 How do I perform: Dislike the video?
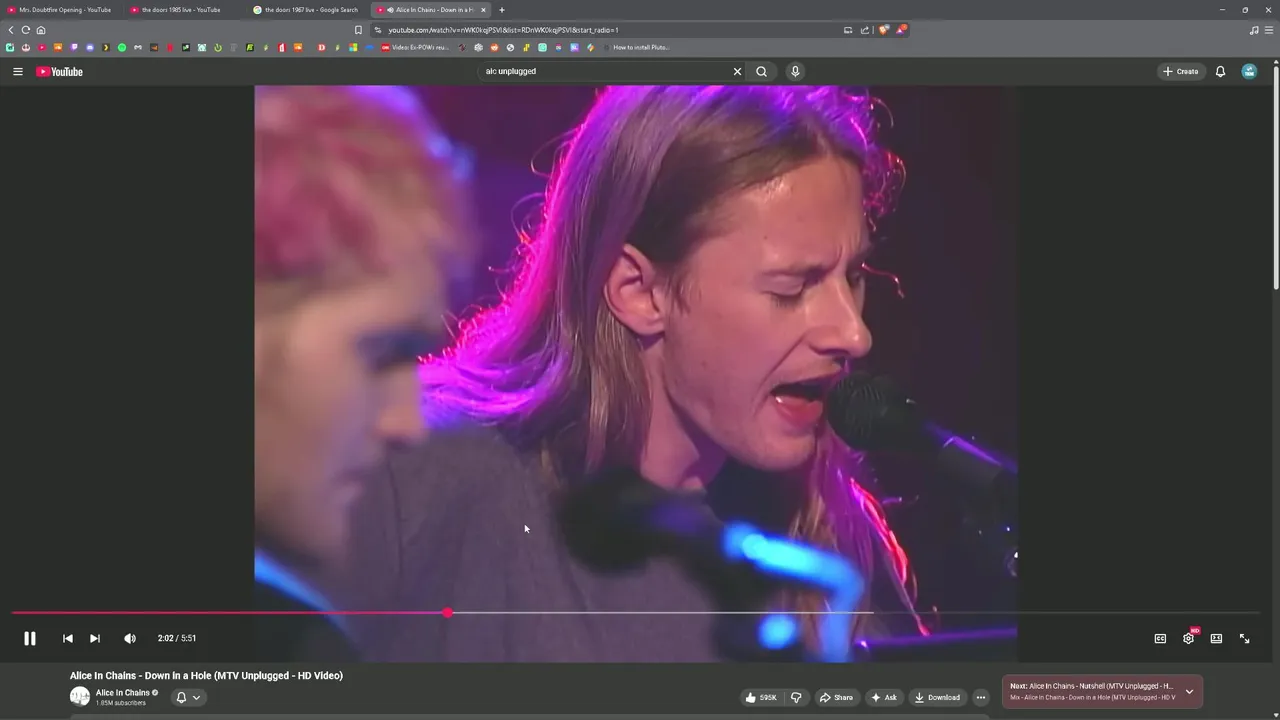pyautogui.click(x=796, y=697)
